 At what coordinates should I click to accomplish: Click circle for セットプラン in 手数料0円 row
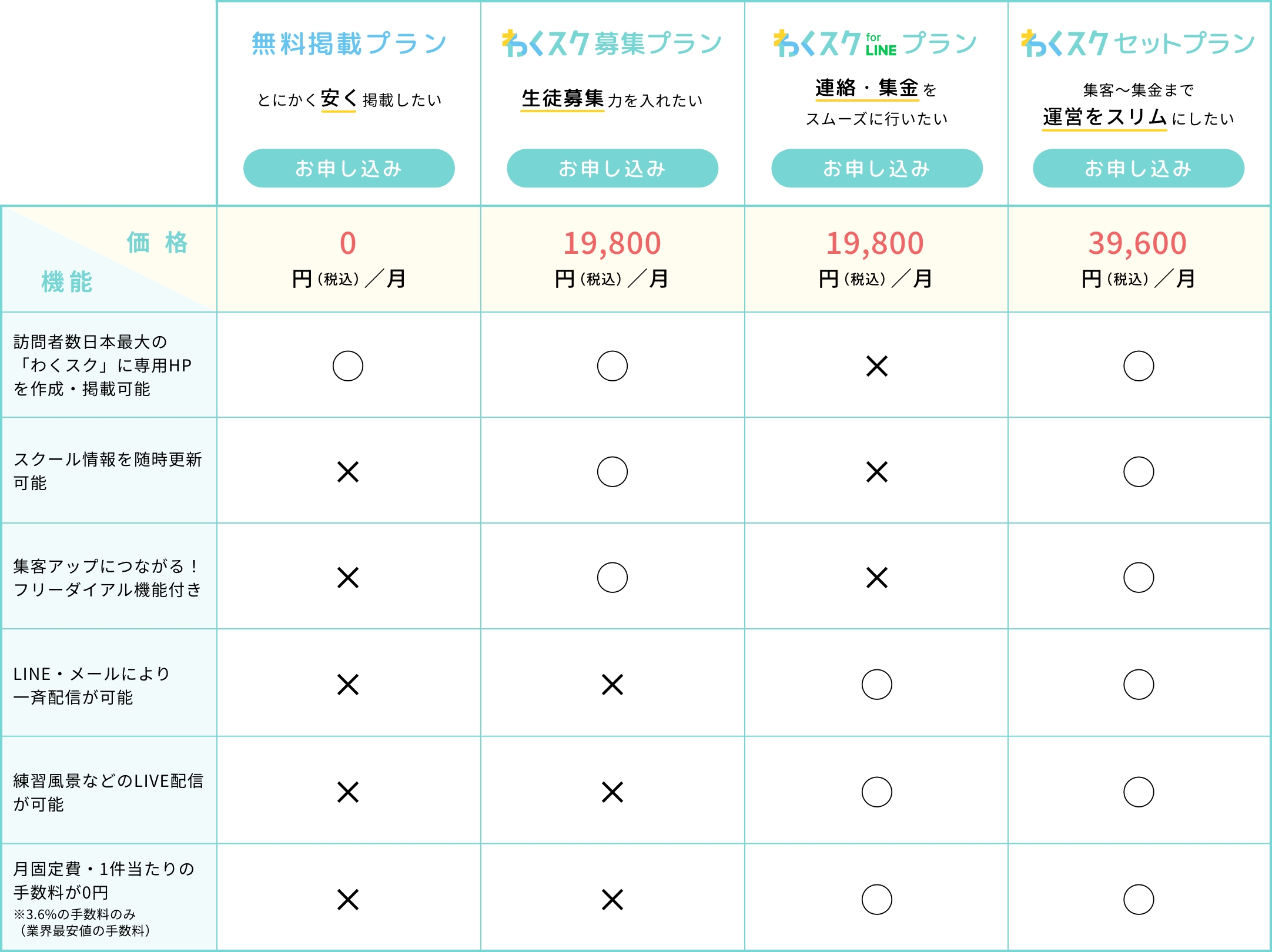[1139, 900]
